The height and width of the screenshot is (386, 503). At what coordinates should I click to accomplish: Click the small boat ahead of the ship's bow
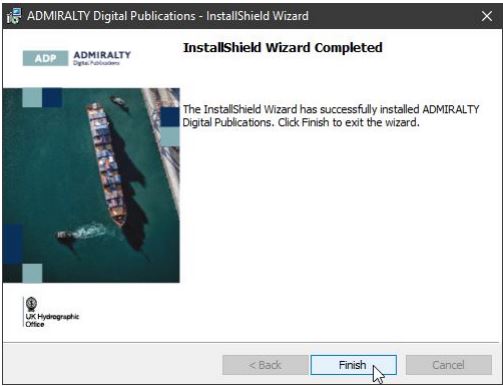click(121, 103)
